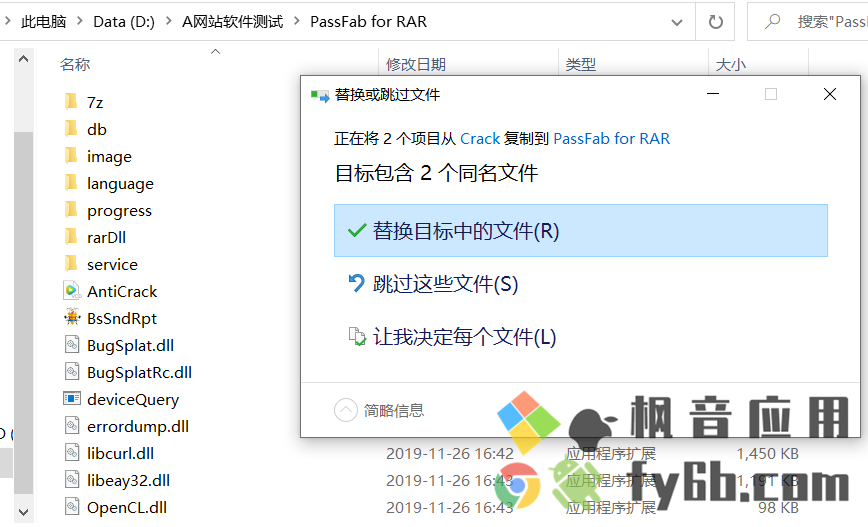
Task: Select the image folder icon
Action: [71, 156]
